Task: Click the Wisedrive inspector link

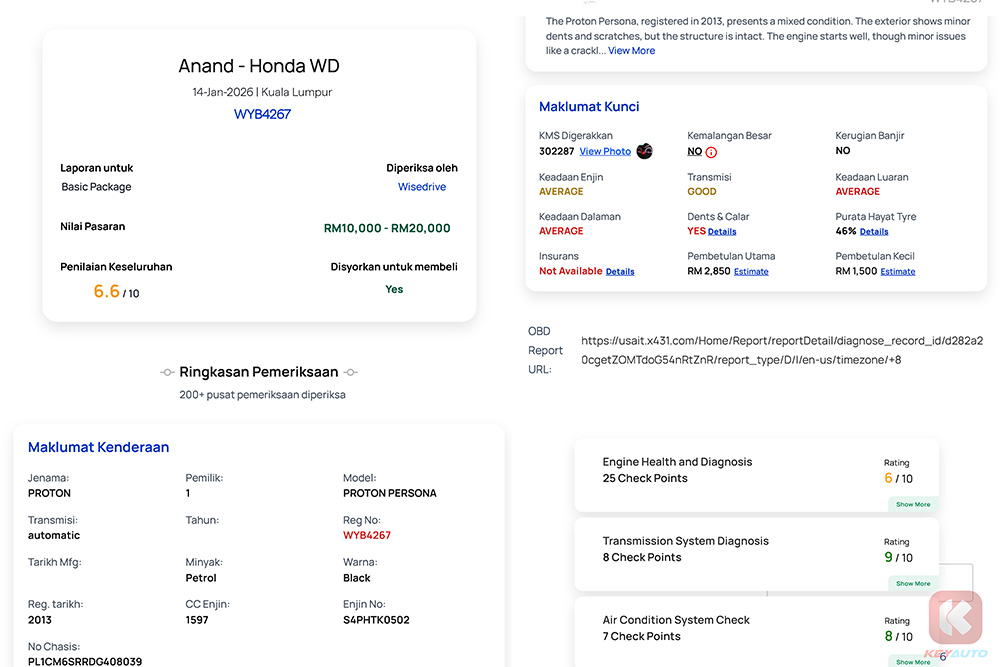Action: [x=422, y=187]
